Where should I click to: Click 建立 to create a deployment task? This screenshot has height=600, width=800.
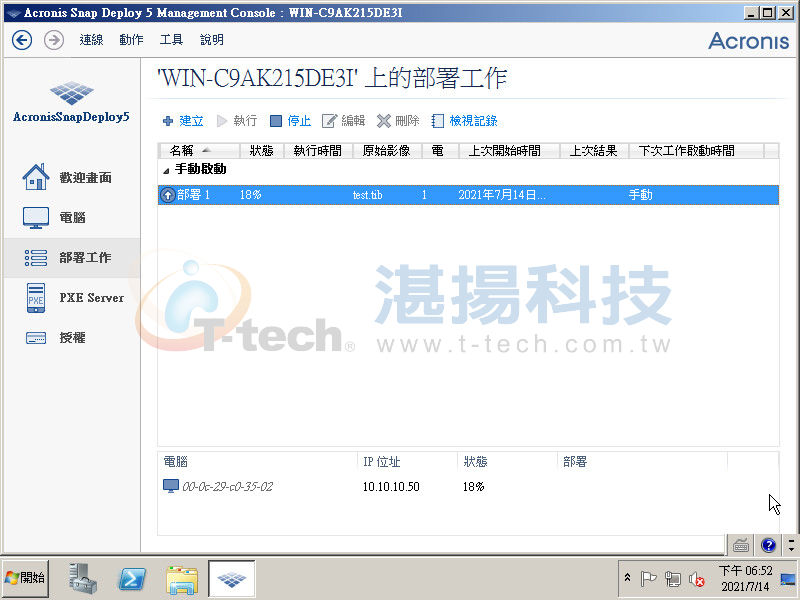tap(183, 121)
